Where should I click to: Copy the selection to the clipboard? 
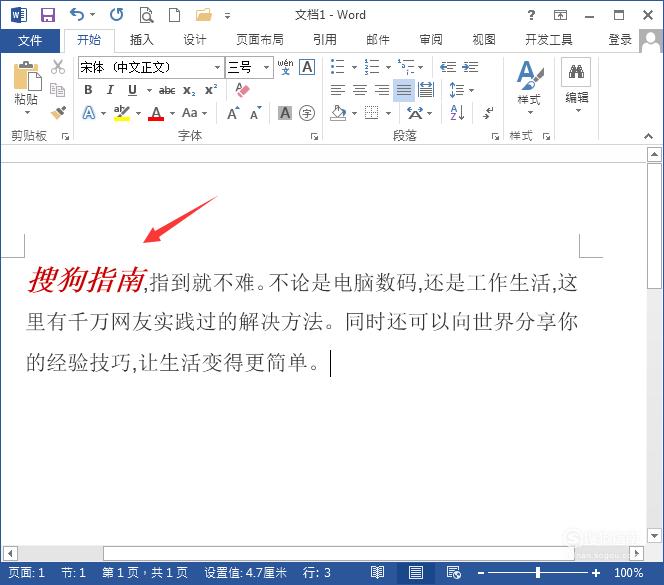point(58,89)
